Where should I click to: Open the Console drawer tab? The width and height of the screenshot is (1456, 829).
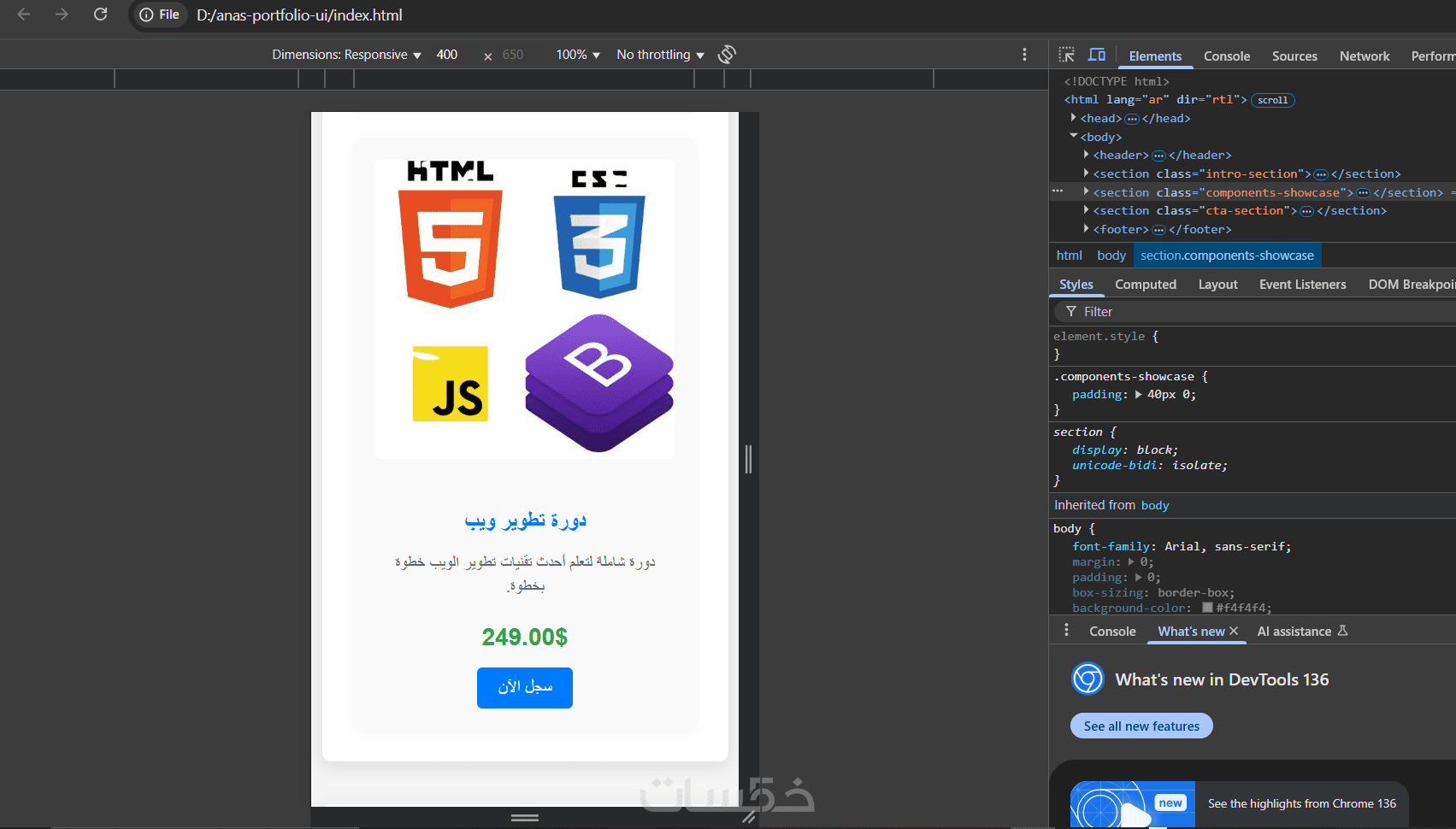[1112, 631]
